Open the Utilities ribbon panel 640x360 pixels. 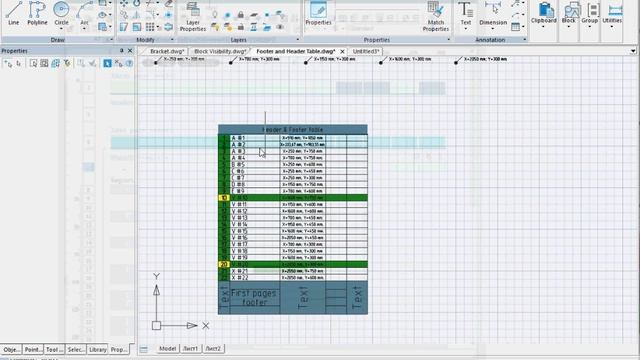(x=612, y=14)
